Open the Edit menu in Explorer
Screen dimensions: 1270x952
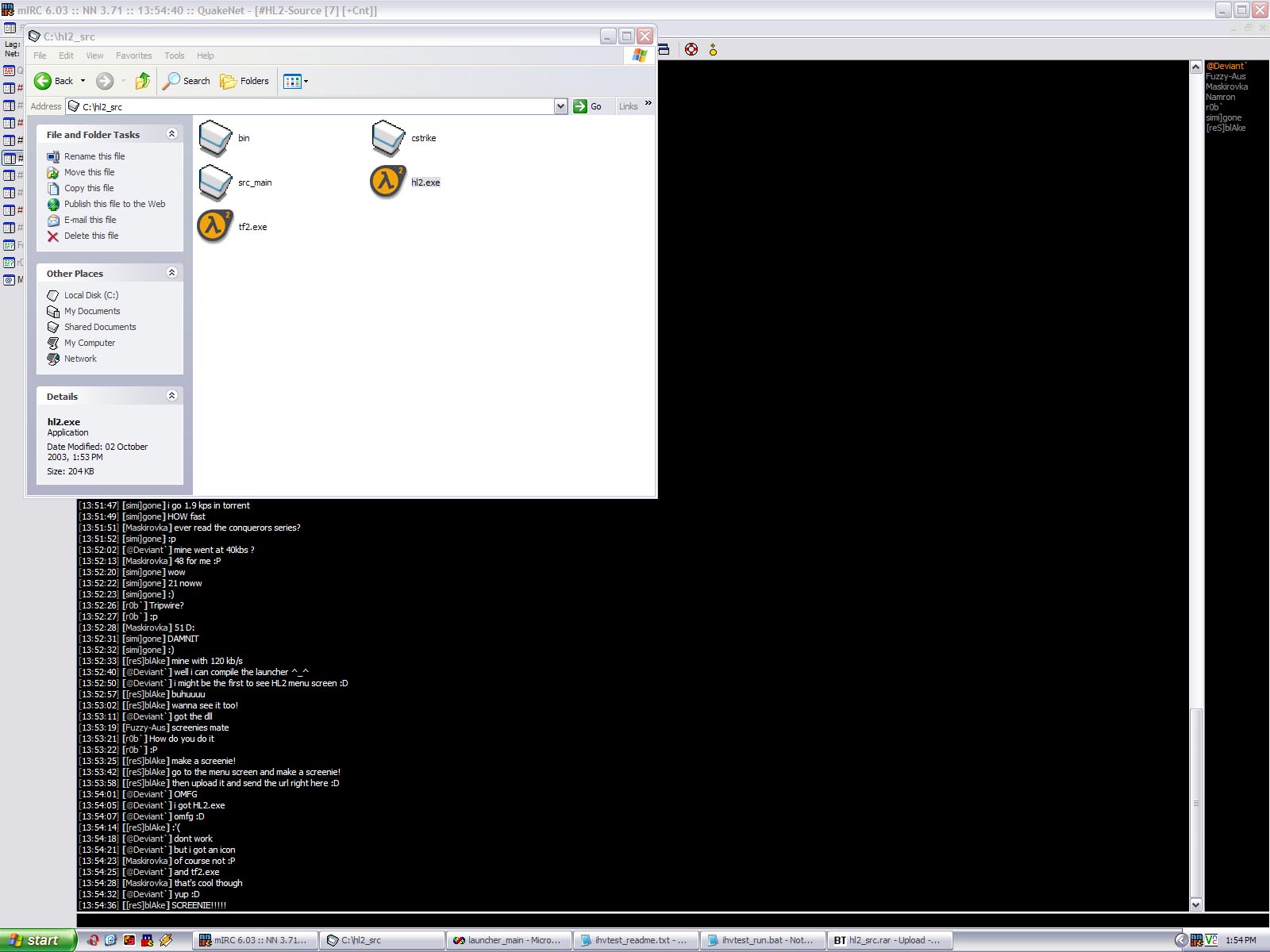click(66, 56)
